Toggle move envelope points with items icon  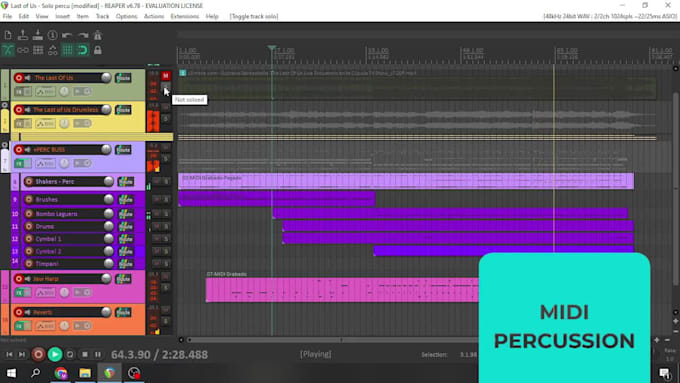pos(52,50)
